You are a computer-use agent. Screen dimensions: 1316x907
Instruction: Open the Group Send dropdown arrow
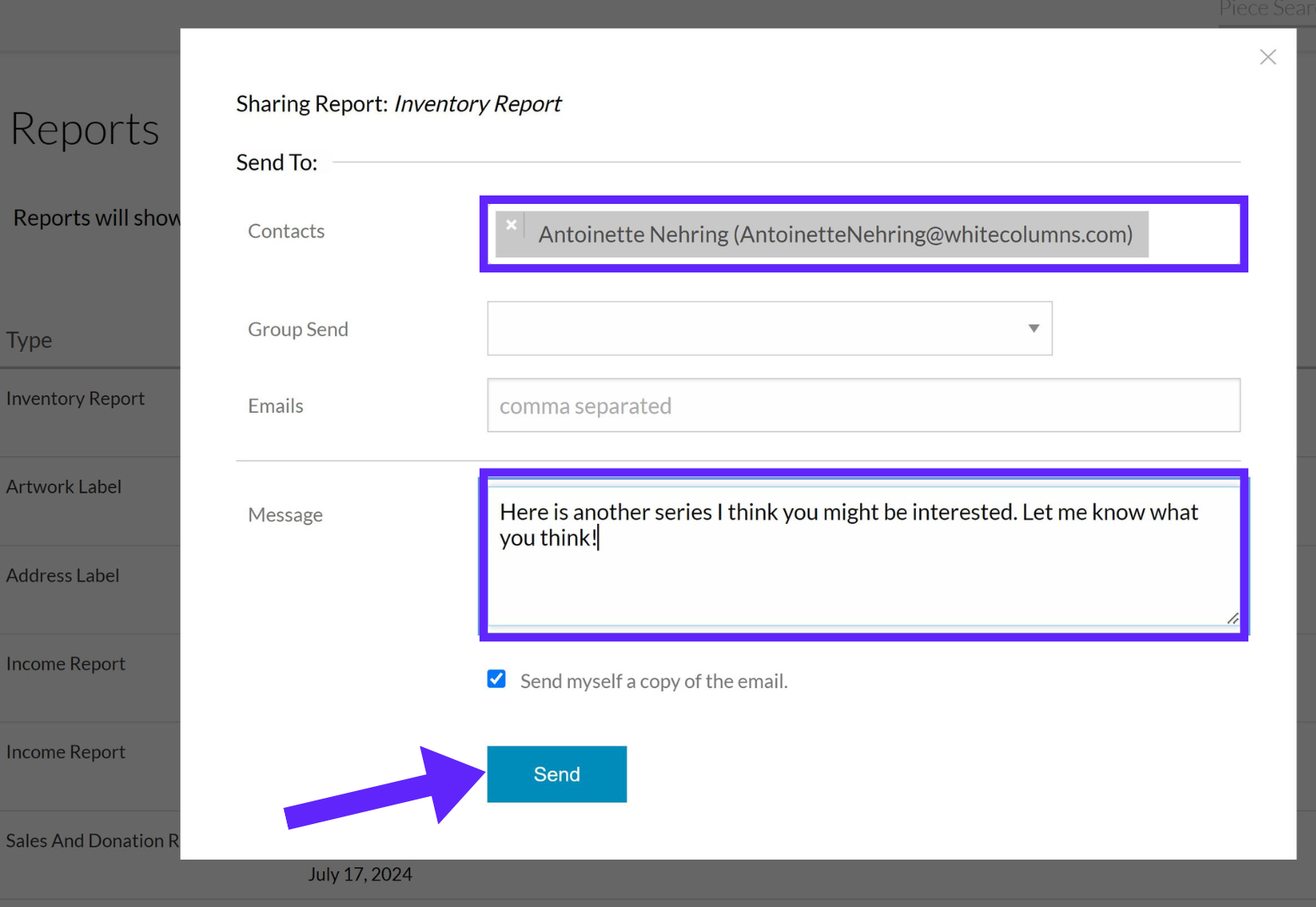click(x=1033, y=328)
